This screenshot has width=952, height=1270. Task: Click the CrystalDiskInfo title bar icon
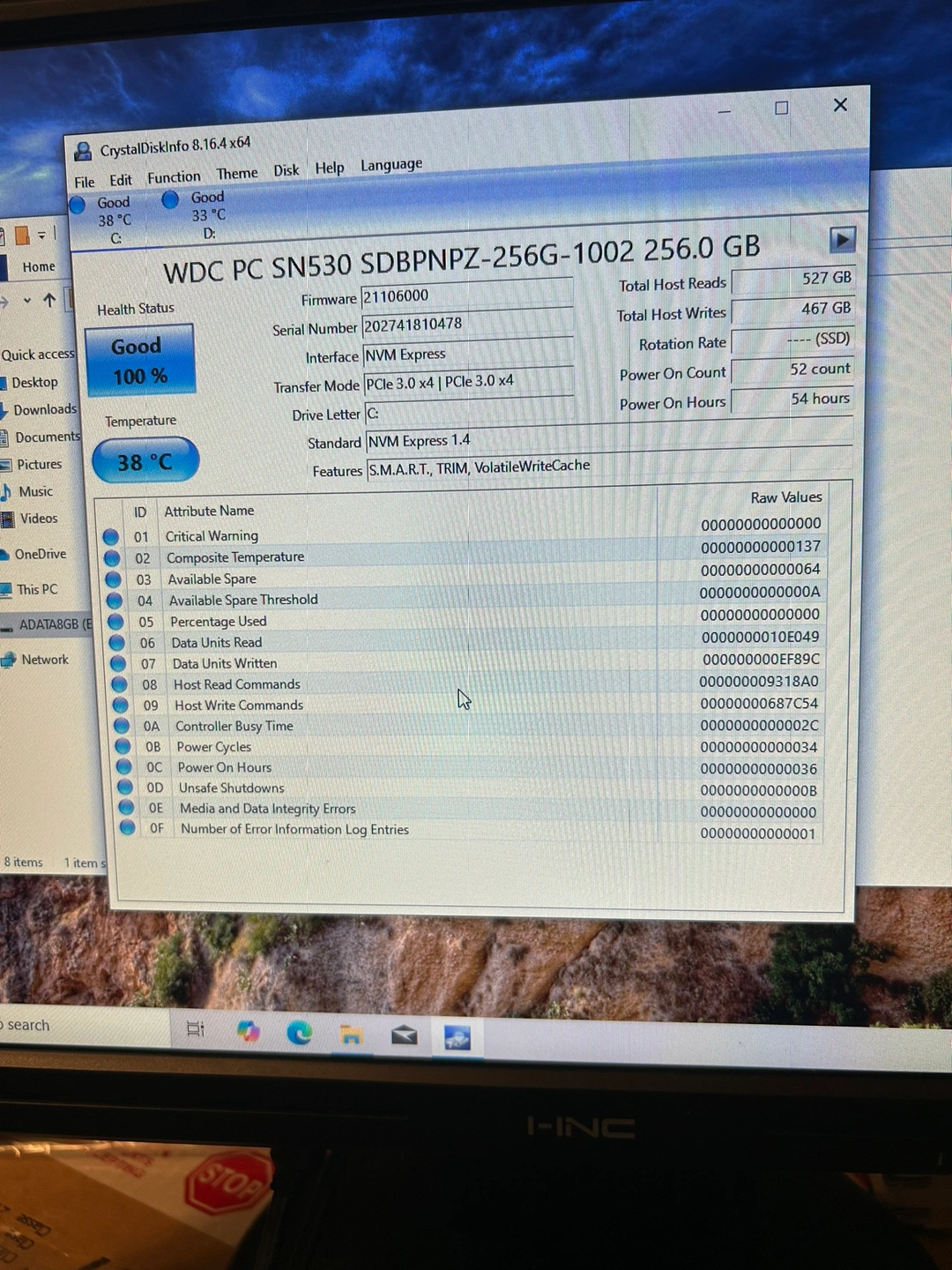click(x=83, y=151)
